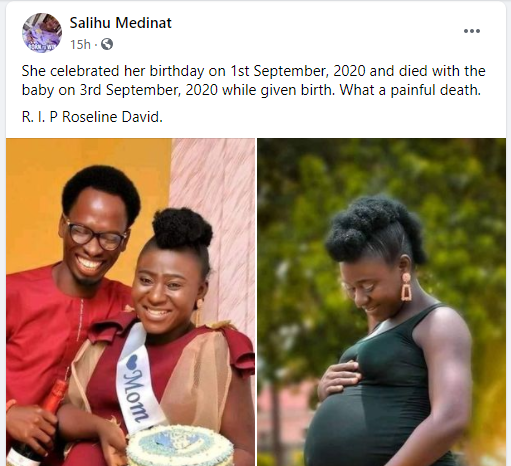511x466 pixels.
Task: Click the woman's peach earring in right photo
Action: (406, 287)
